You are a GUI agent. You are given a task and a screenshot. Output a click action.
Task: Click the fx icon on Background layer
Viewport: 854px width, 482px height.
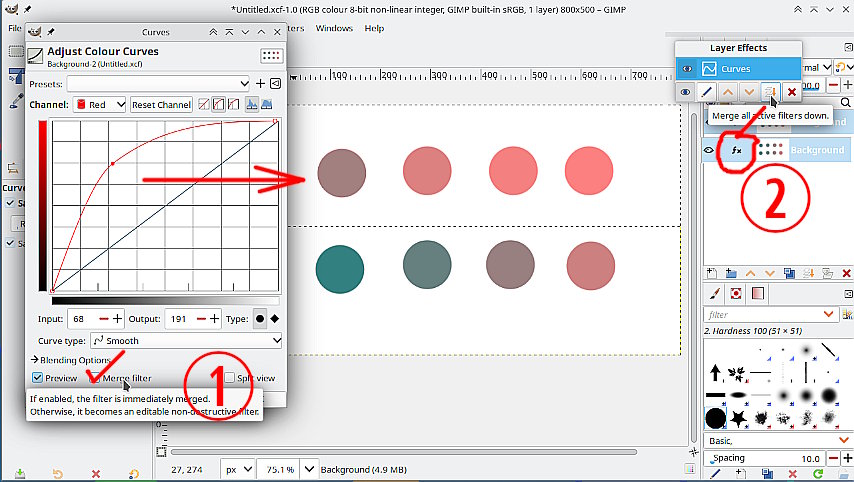click(736, 150)
